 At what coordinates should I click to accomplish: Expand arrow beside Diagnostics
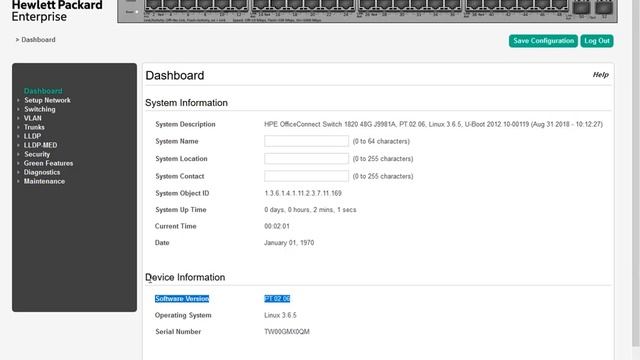point(18,172)
